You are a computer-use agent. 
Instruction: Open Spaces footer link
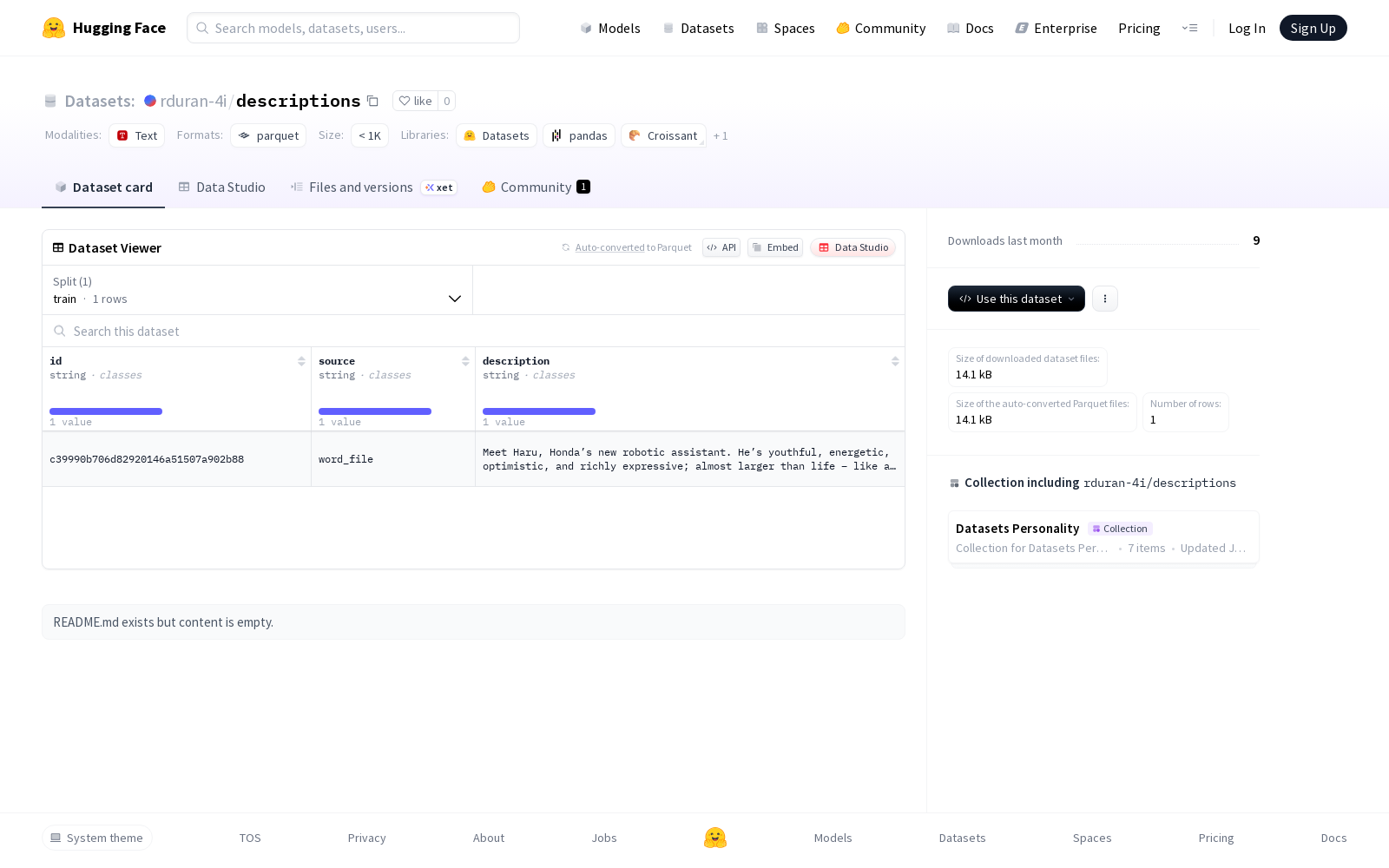point(1092,838)
